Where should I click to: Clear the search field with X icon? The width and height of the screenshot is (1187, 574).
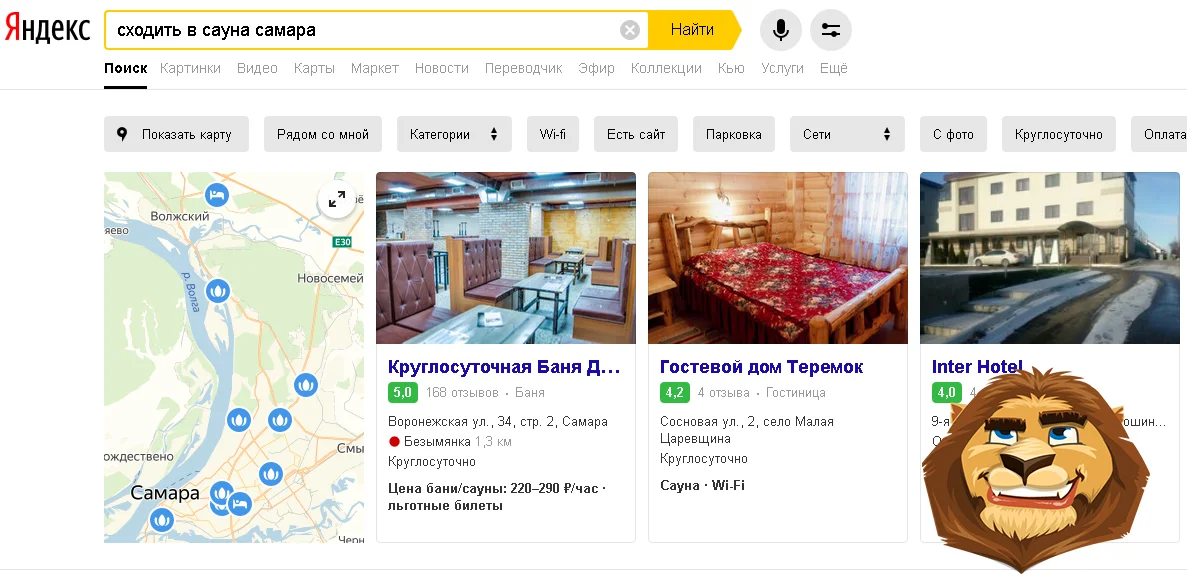(630, 30)
